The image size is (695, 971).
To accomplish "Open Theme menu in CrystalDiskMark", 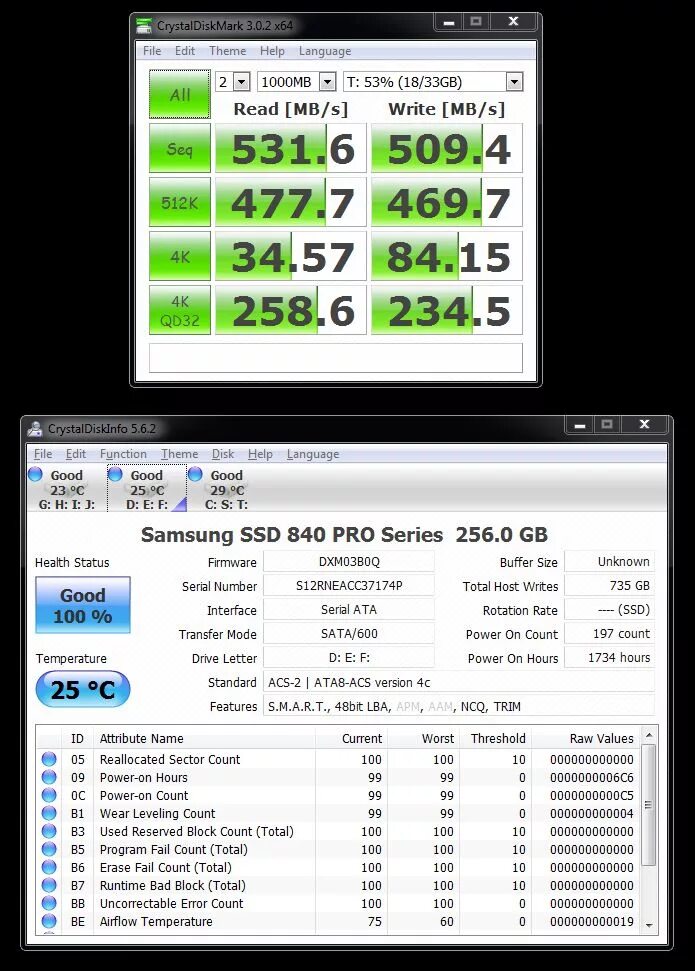I will [227, 51].
